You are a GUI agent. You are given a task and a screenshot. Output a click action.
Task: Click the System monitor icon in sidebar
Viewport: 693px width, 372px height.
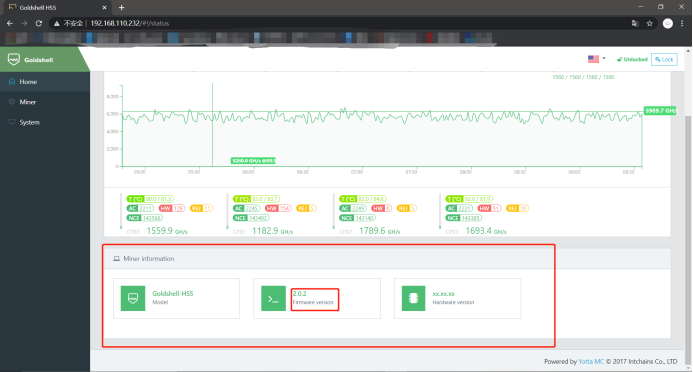11,122
